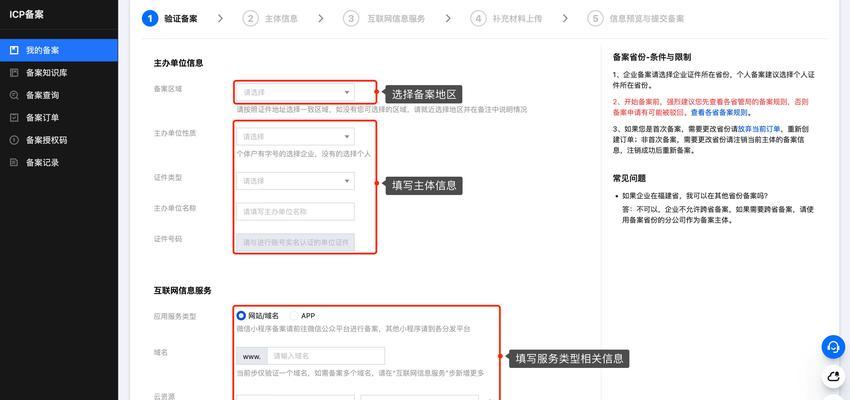Click the www. domain prefix
This screenshot has height=400, width=850.
[x=252, y=356]
